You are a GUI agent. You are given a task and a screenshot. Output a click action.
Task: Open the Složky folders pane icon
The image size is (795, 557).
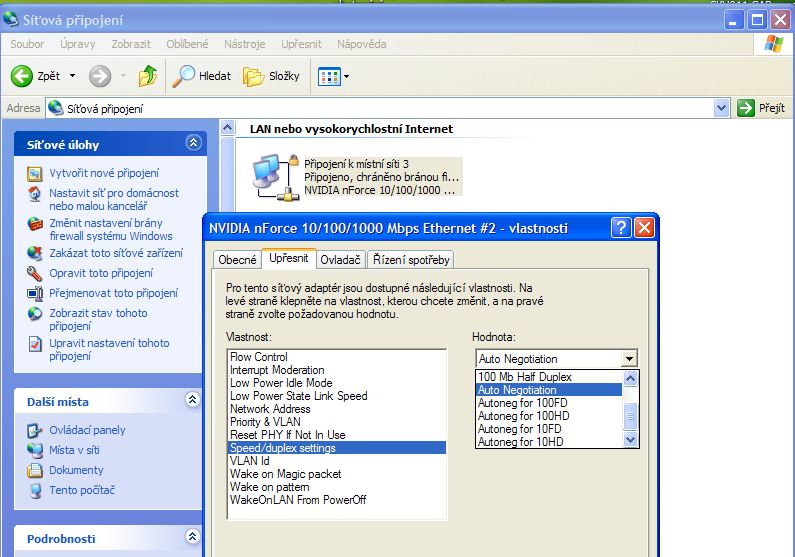254,77
